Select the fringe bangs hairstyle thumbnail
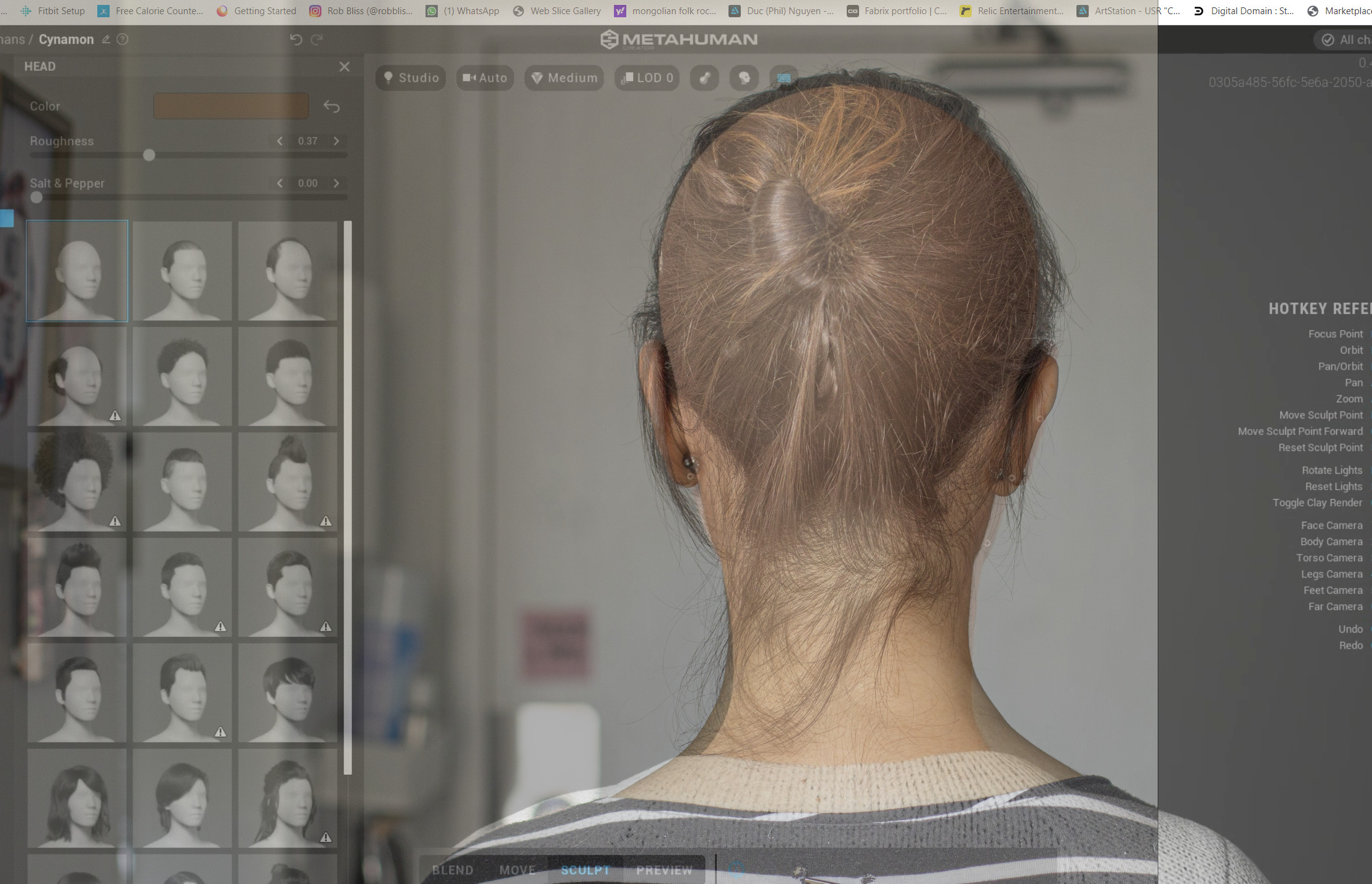1372x884 pixels. pyautogui.click(x=288, y=693)
